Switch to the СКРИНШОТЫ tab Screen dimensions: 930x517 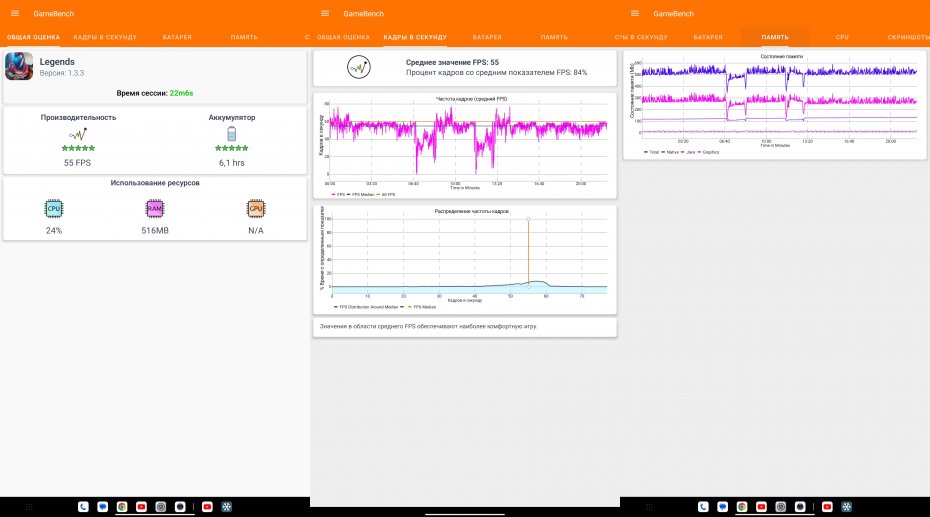(x=905, y=37)
